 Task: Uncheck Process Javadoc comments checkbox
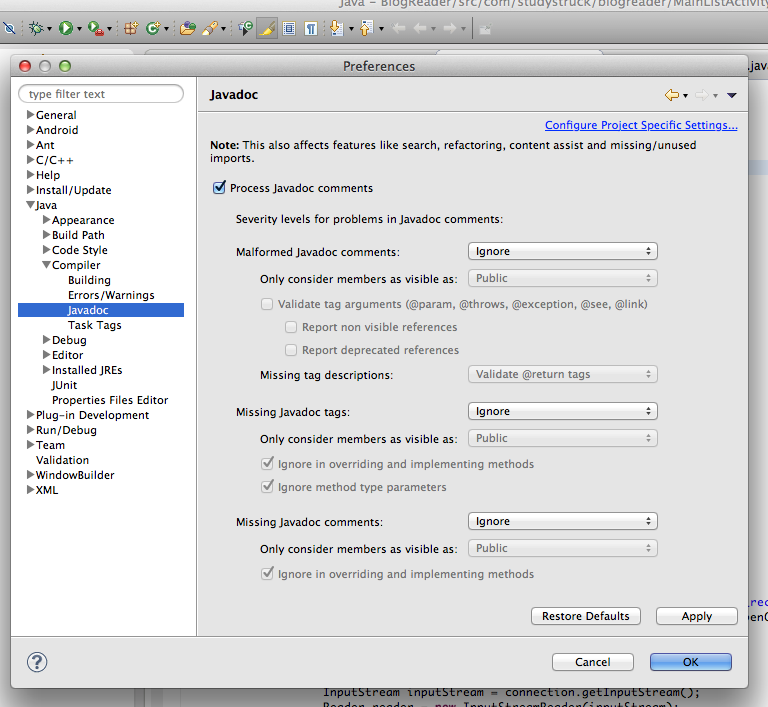coord(219,188)
